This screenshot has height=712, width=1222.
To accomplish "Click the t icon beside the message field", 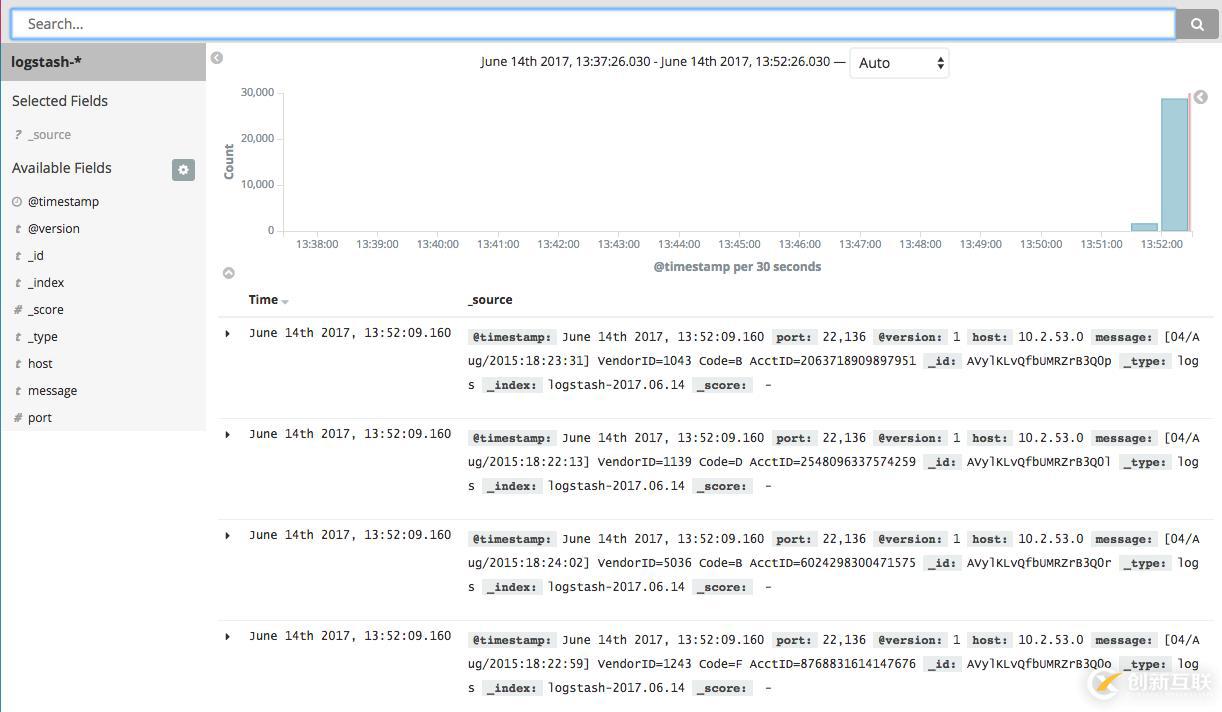I will click(x=17, y=390).
